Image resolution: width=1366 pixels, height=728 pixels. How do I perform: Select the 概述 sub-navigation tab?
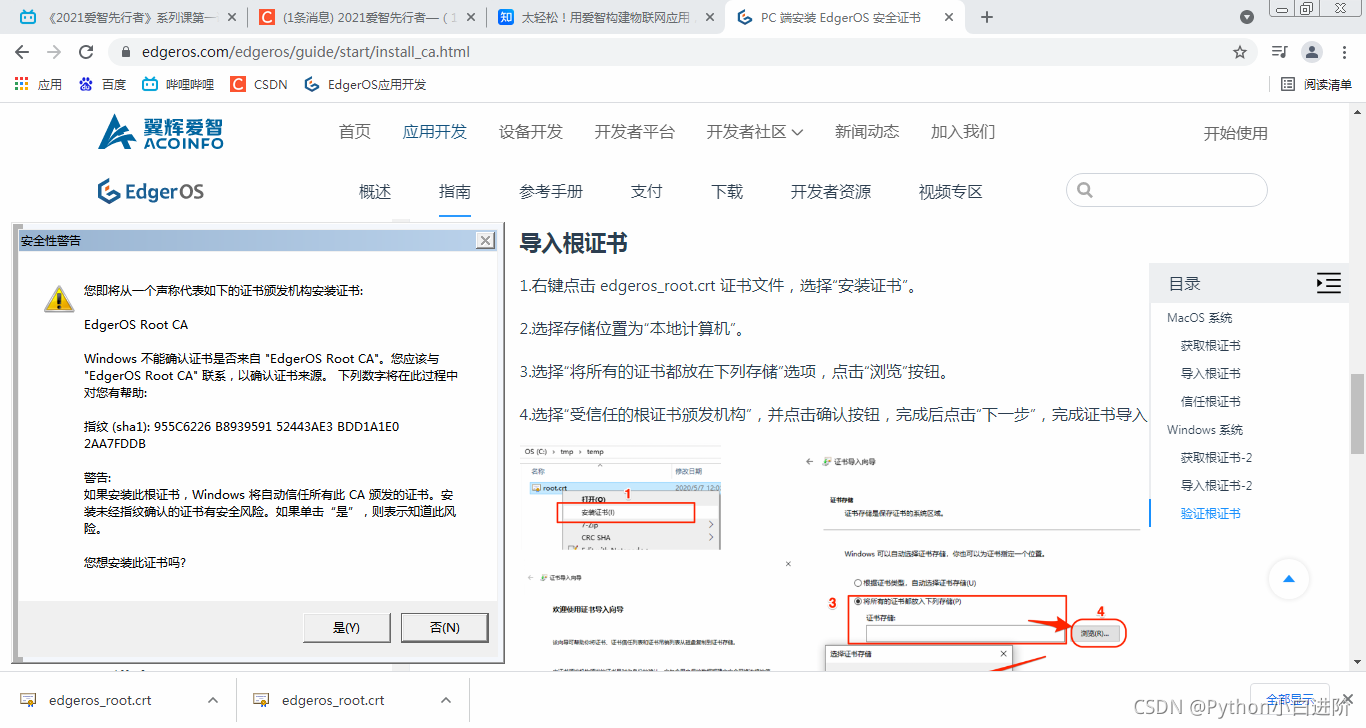(x=375, y=192)
